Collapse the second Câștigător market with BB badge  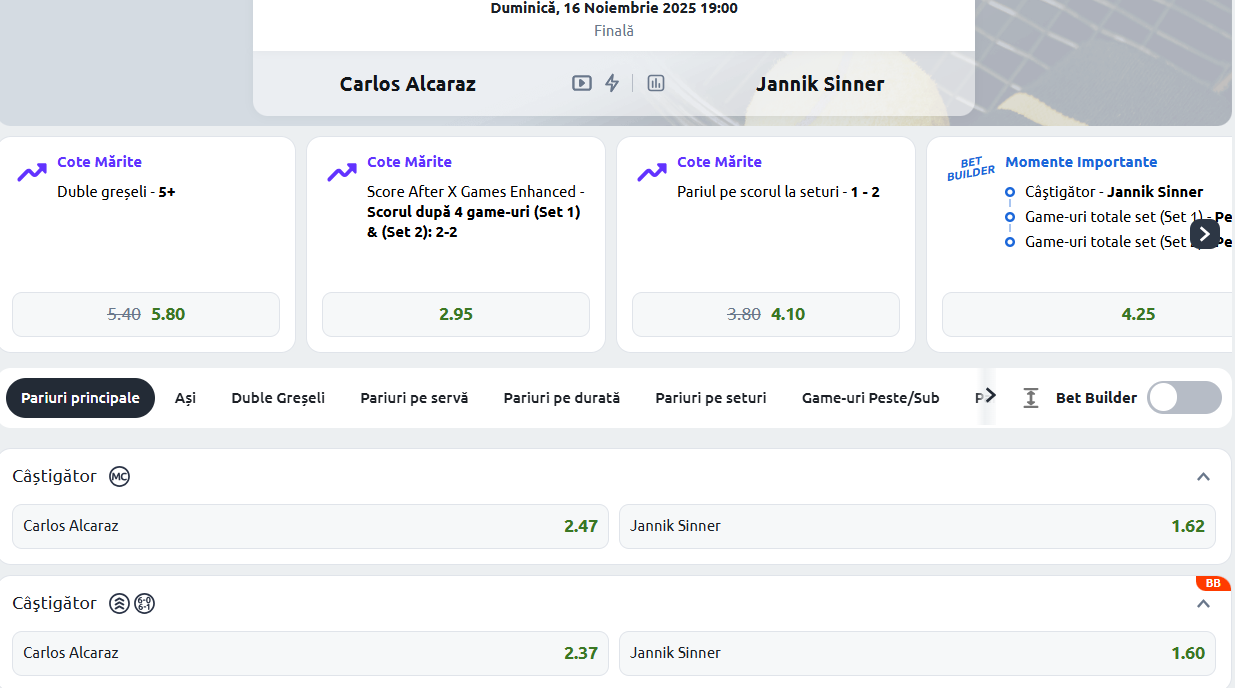point(1203,604)
